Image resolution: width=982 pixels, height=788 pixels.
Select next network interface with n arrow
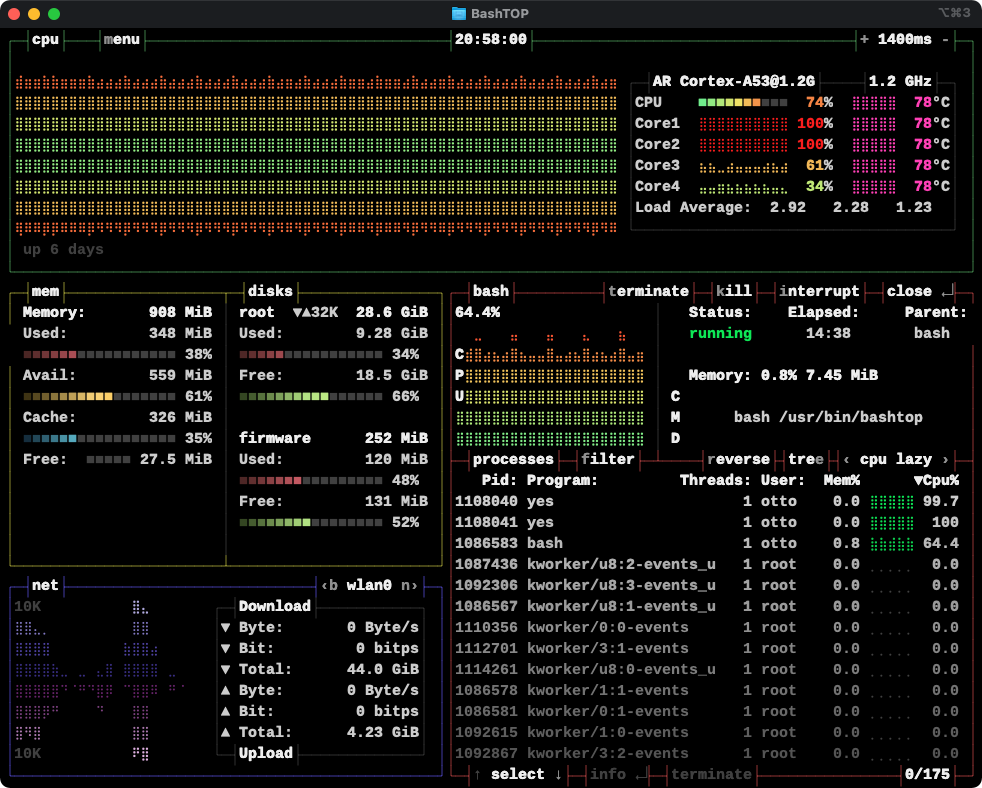point(410,586)
